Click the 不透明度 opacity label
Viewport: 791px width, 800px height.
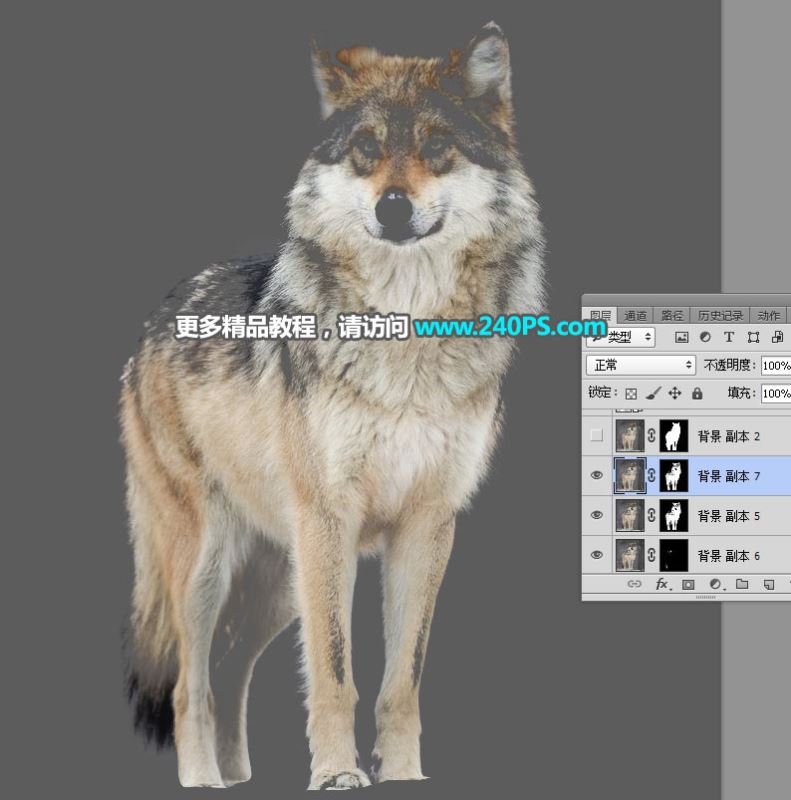point(730,365)
